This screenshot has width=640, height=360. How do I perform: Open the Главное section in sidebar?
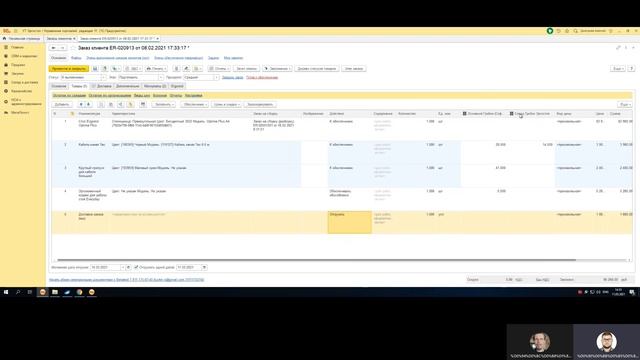(17, 47)
